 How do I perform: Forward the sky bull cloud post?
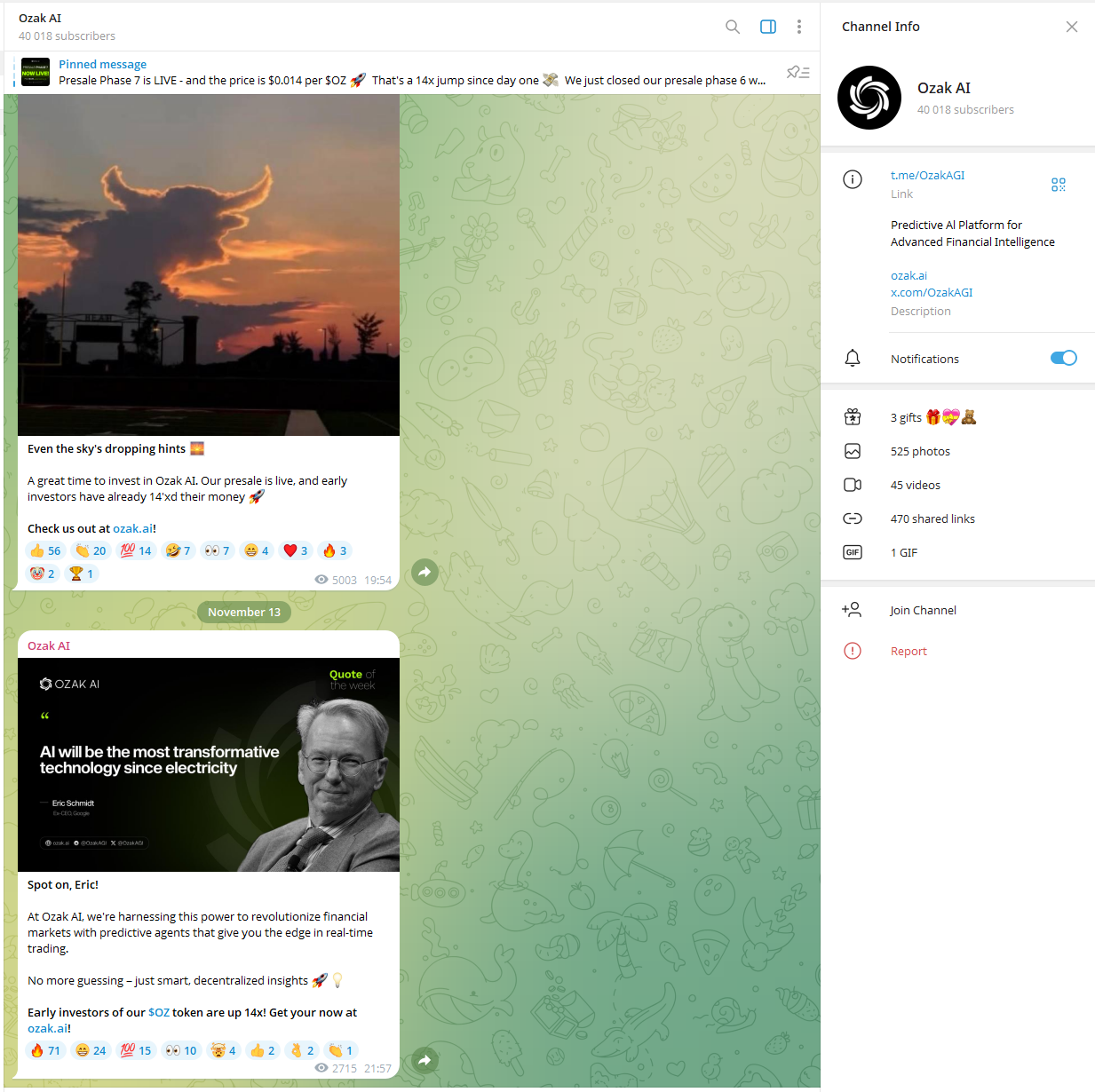click(x=425, y=573)
